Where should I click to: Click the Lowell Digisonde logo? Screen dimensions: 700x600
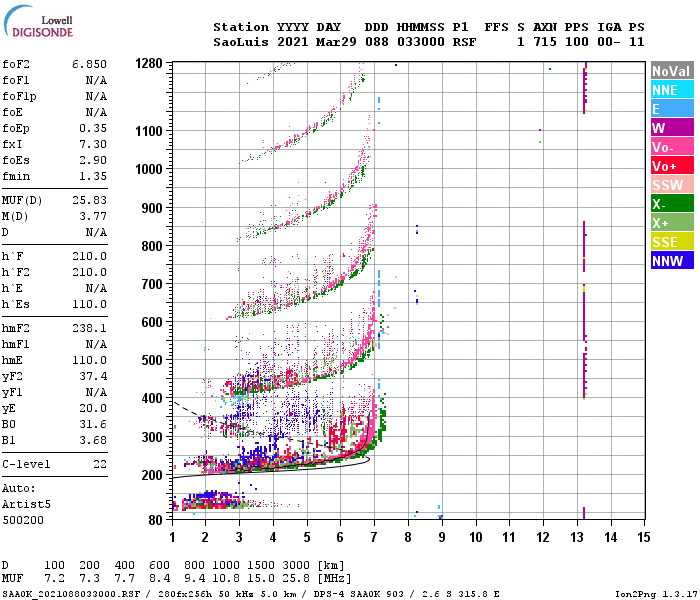pos(38,22)
